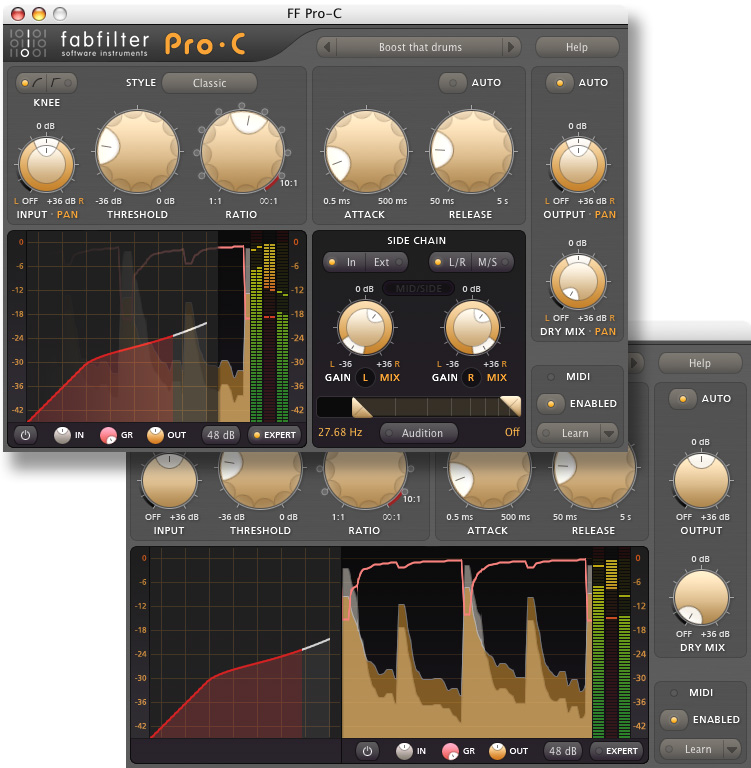Go to next preset arrow in front window
Image resolution: width=751 pixels, height=768 pixels.
pos(511,47)
